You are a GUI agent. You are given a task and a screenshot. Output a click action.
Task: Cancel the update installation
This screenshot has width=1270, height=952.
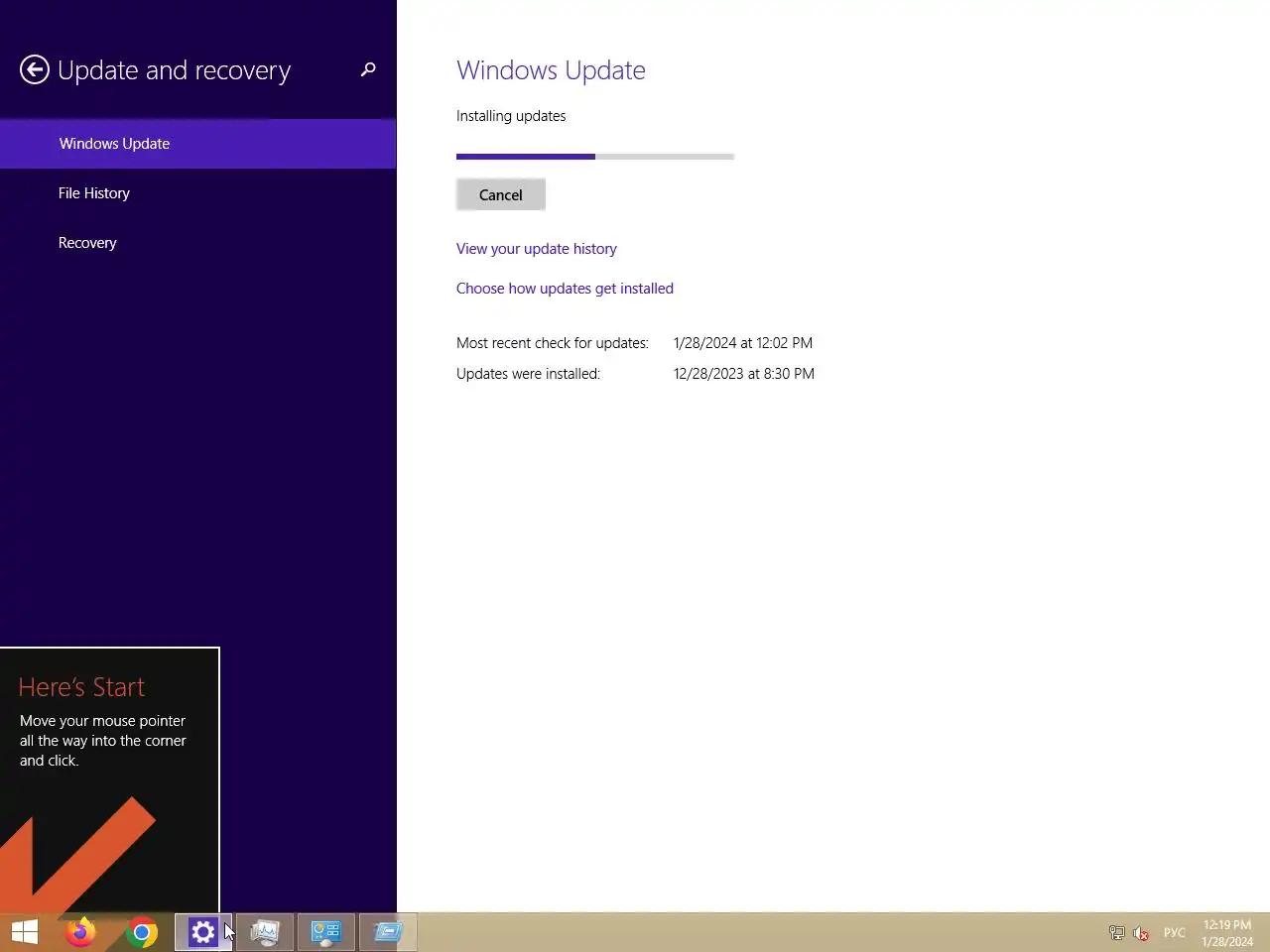click(x=501, y=194)
